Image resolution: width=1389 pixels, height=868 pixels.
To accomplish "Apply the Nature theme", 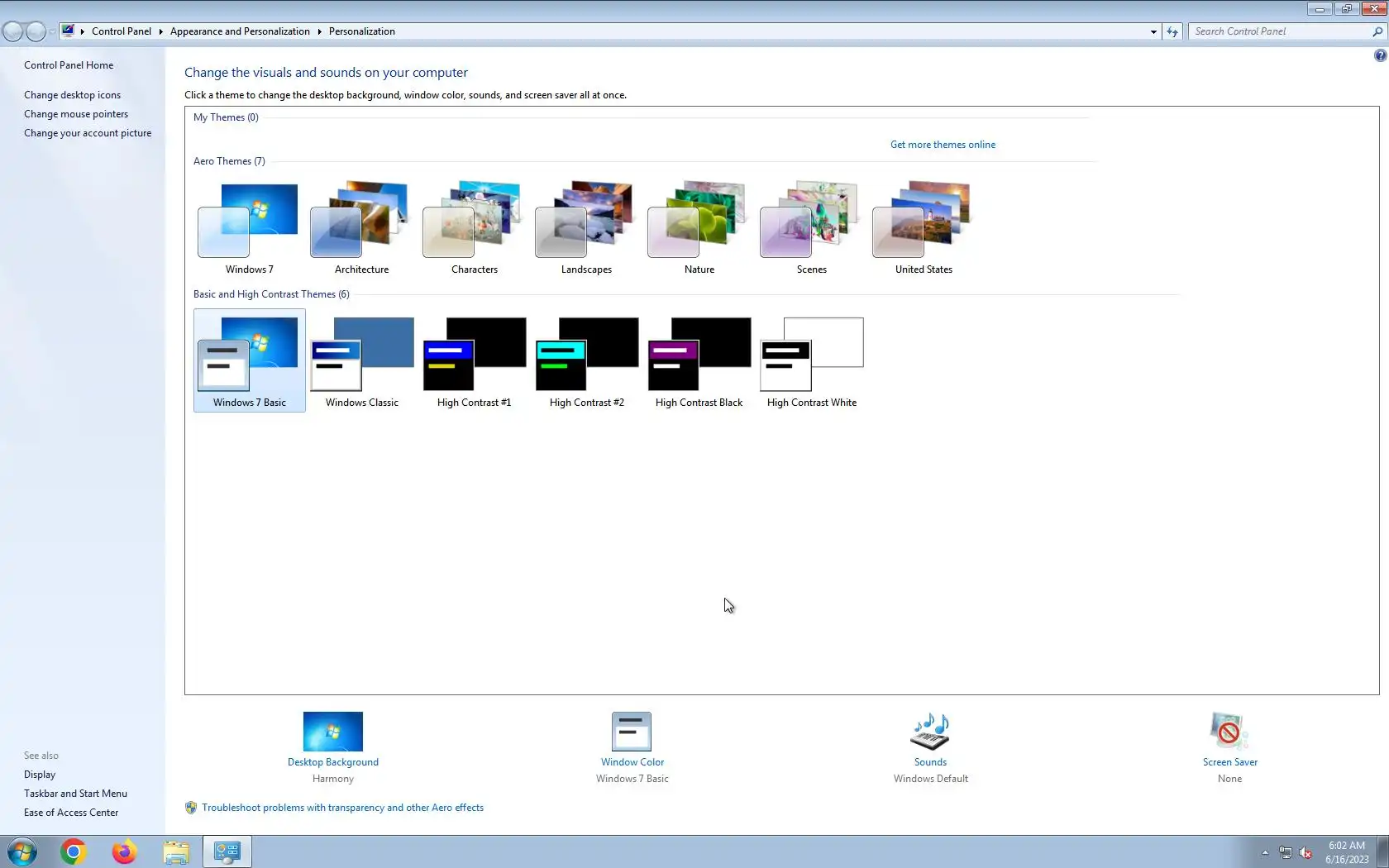I will click(699, 228).
